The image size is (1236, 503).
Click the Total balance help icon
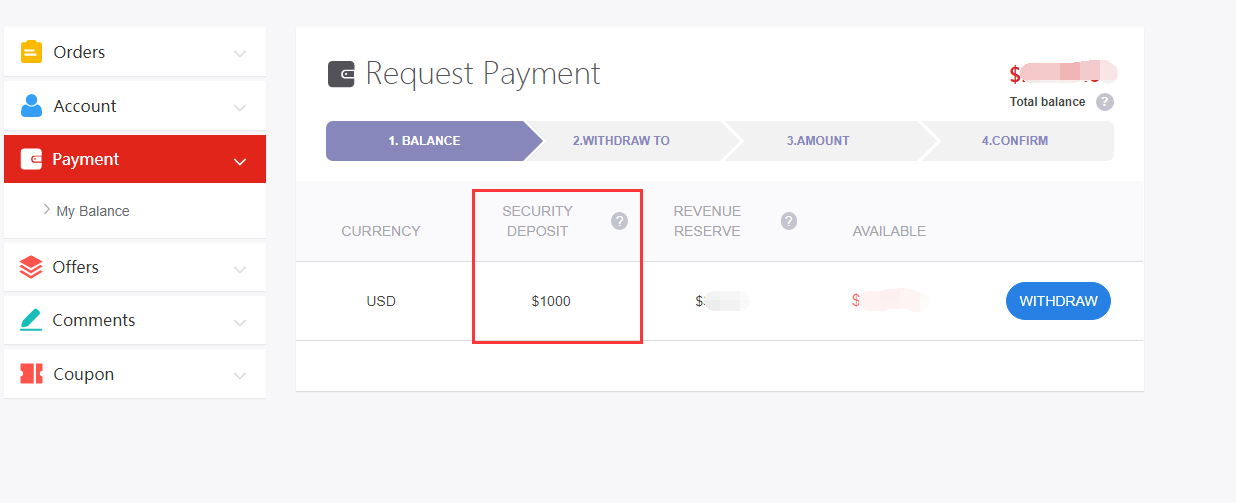(x=1104, y=102)
